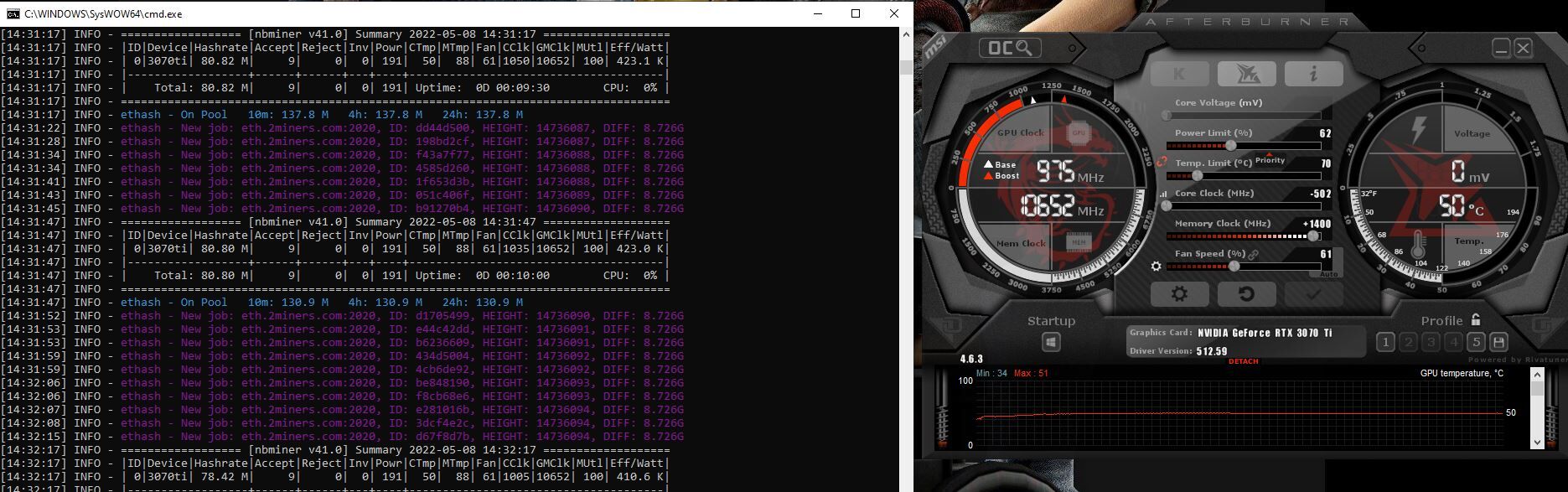Adjust the Temp. Limit slider handle
The width and height of the screenshot is (1568, 492).
coord(1197,176)
